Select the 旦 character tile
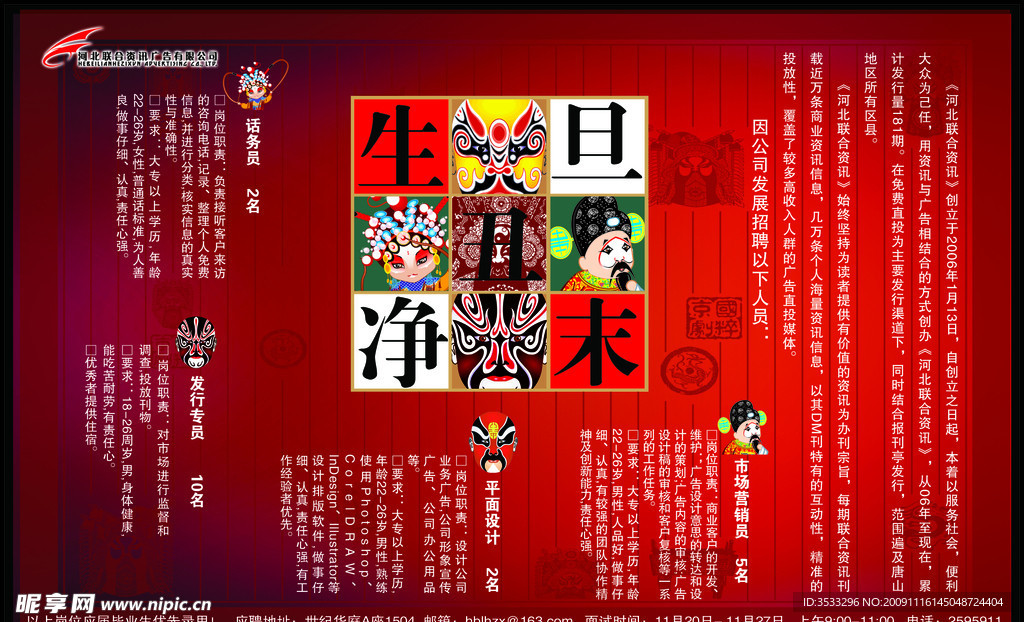 click(x=598, y=146)
